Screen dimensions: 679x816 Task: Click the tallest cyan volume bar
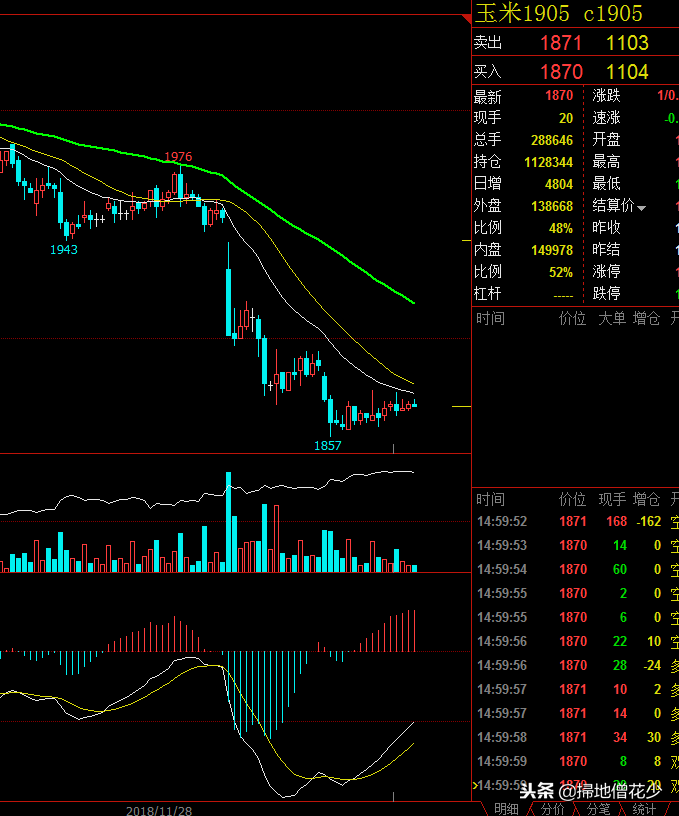pyautogui.click(x=228, y=522)
